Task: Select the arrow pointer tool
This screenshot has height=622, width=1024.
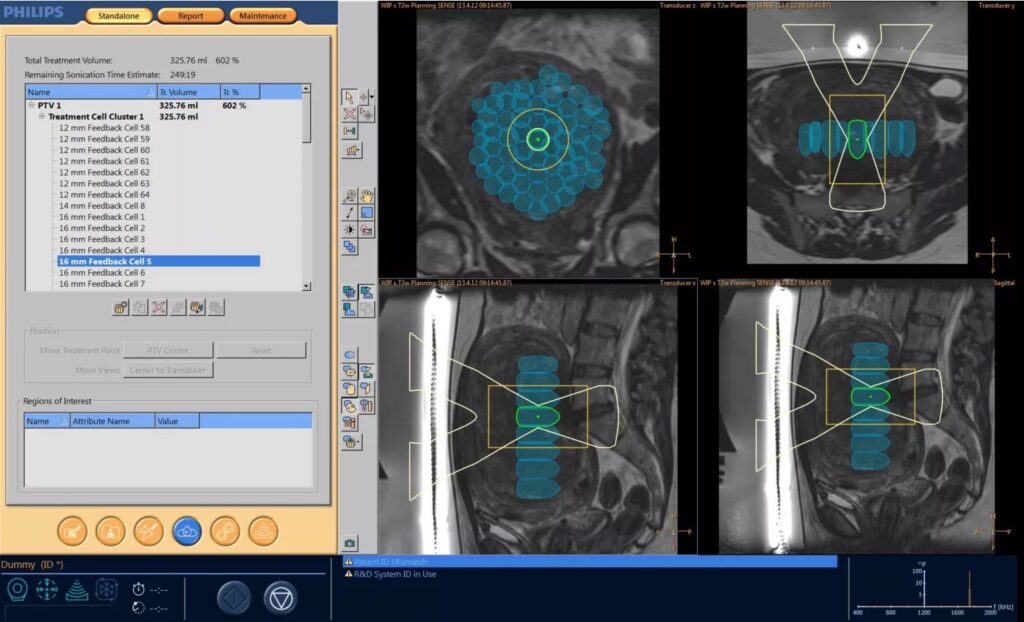Action: pos(350,97)
